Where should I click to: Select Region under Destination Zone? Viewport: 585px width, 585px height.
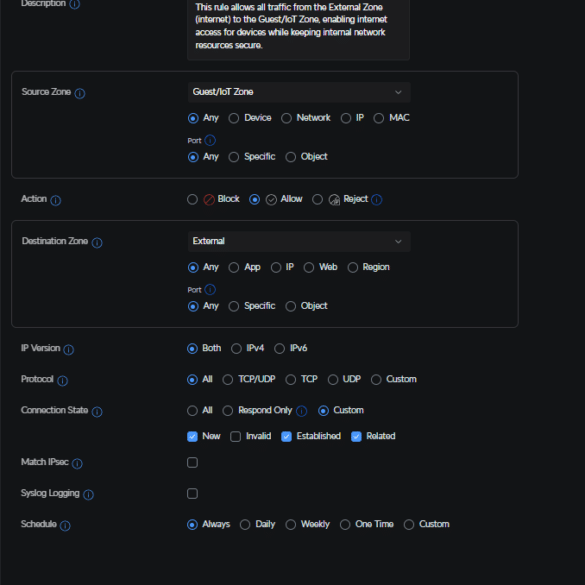click(x=353, y=268)
